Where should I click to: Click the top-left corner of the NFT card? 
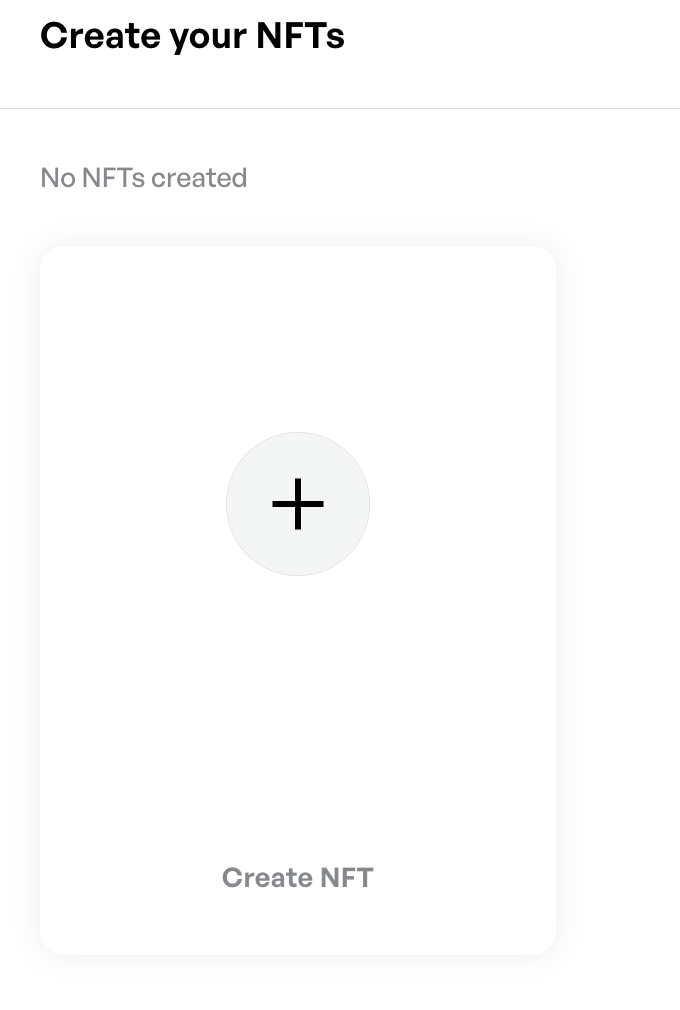[56, 262]
